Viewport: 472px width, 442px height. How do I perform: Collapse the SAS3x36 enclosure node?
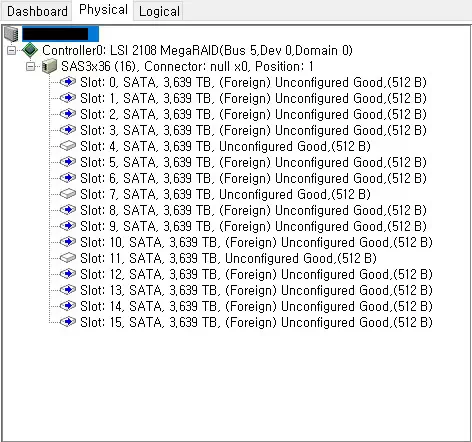31,66
